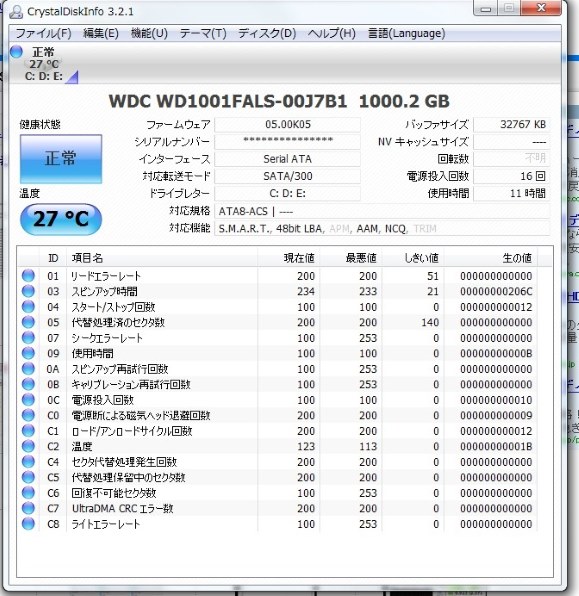The width and height of the screenshot is (579, 596).
Task: Click the status orb for row 09 使用時間
Action: (28, 353)
